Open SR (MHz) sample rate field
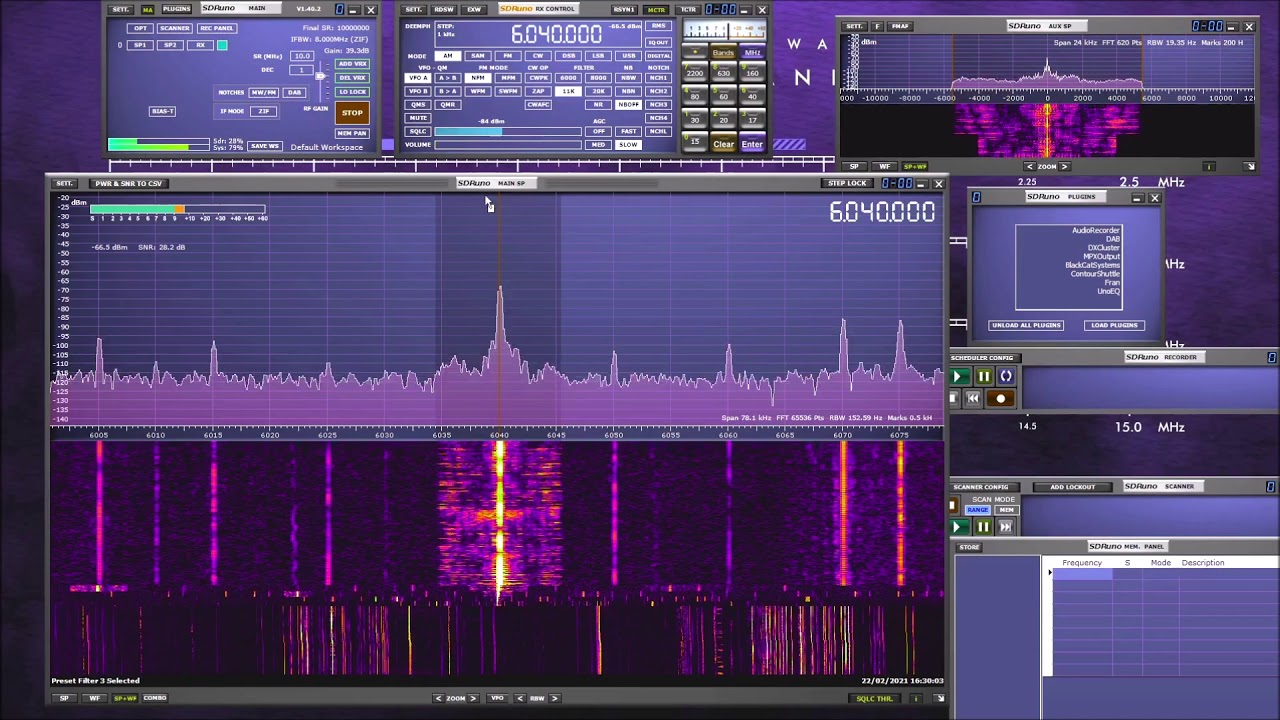Viewport: 1280px width, 720px height. point(301,56)
